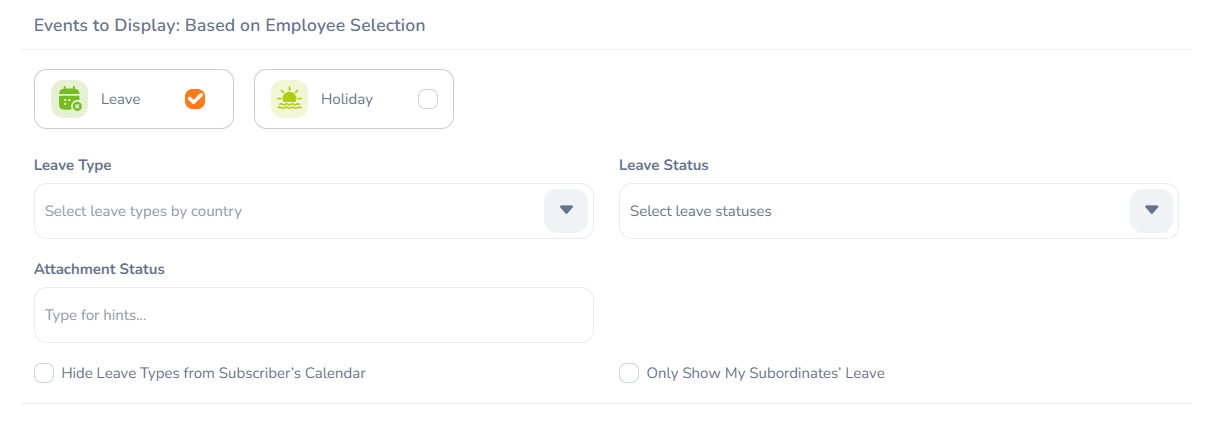Click the 'Leave Type' field label

pos(73,165)
